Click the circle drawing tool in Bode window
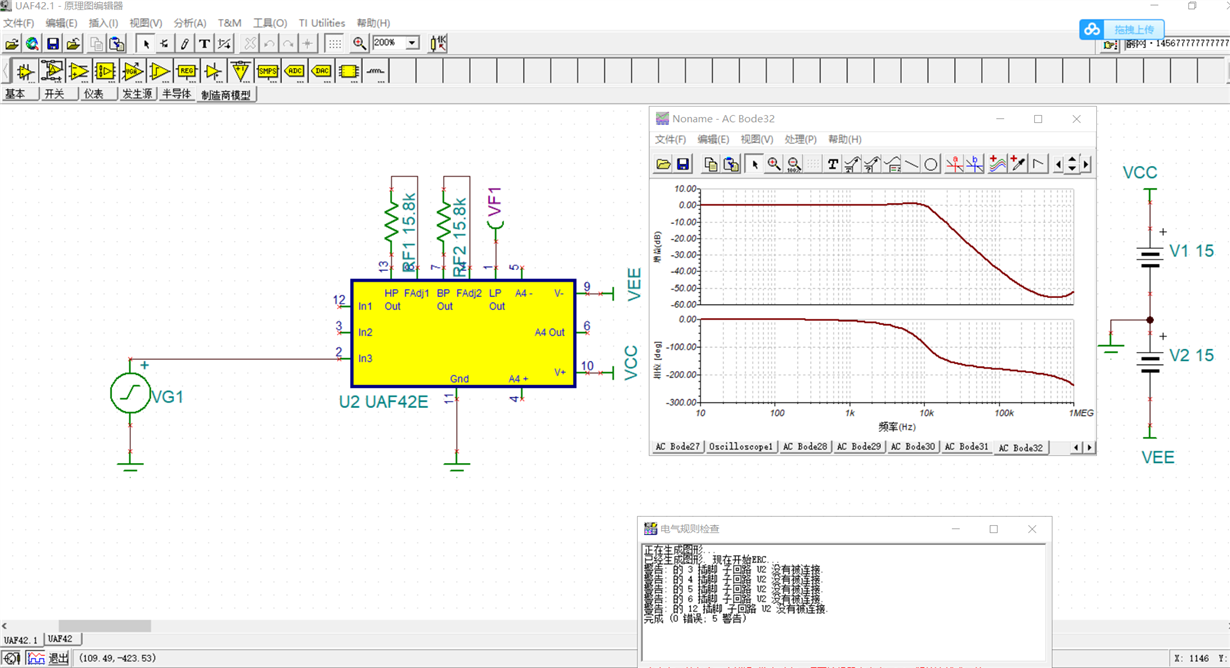This screenshot has height=668, width=1230. [931, 164]
